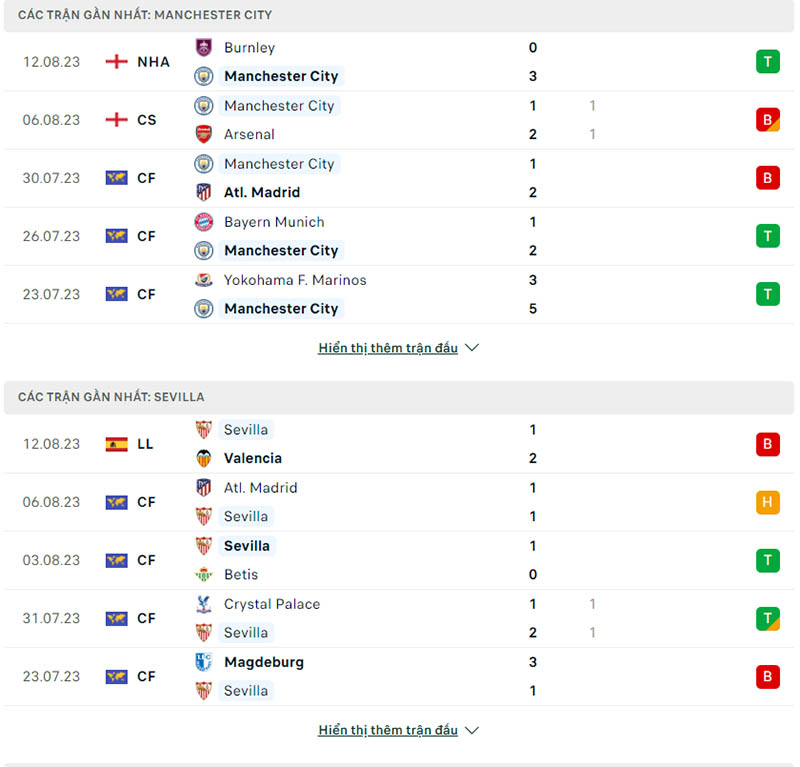
Task: Click the 'Các trận gần nhất: Sevilla' header
Action: pos(111,397)
